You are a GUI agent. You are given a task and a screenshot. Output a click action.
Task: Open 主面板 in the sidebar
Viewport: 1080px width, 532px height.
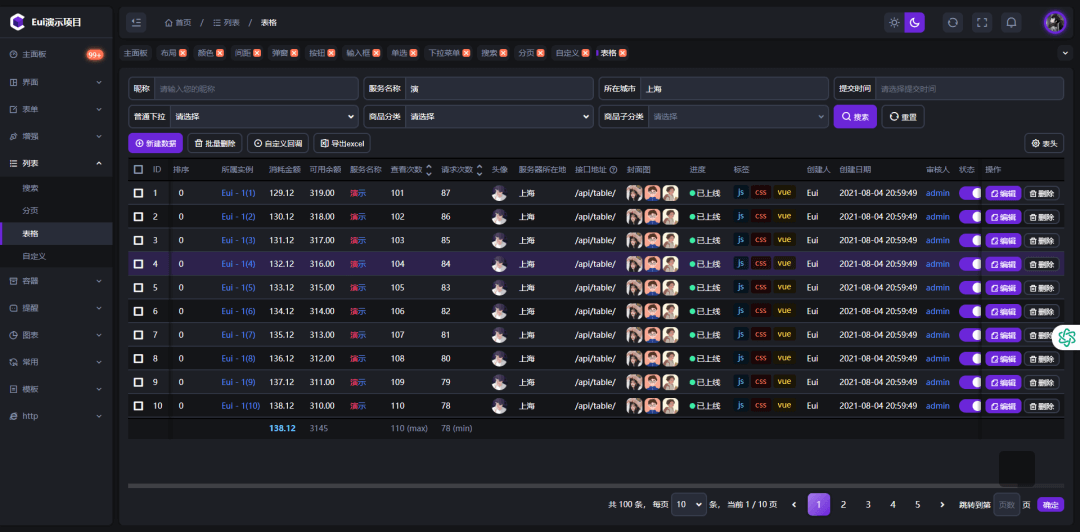click(x=56, y=54)
